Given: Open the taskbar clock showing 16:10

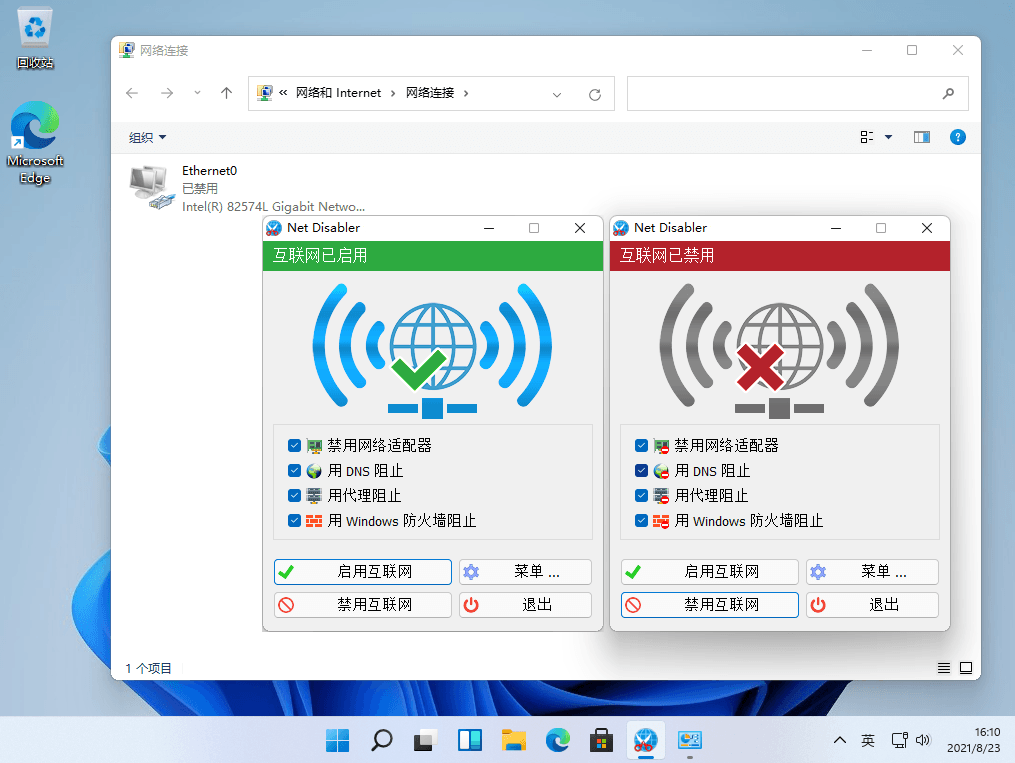Looking at the screenshot, I should pos(974,740).
